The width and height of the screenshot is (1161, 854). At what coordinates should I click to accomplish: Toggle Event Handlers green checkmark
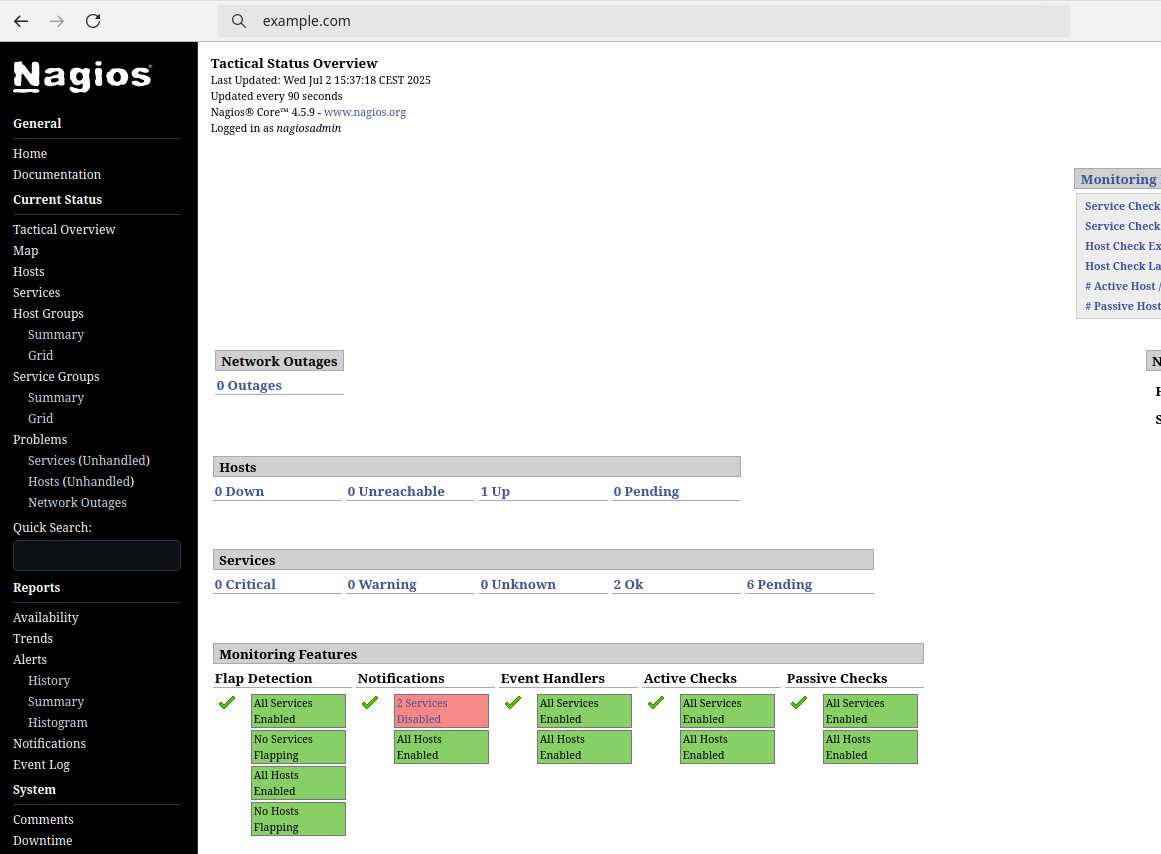coord(512,702)
